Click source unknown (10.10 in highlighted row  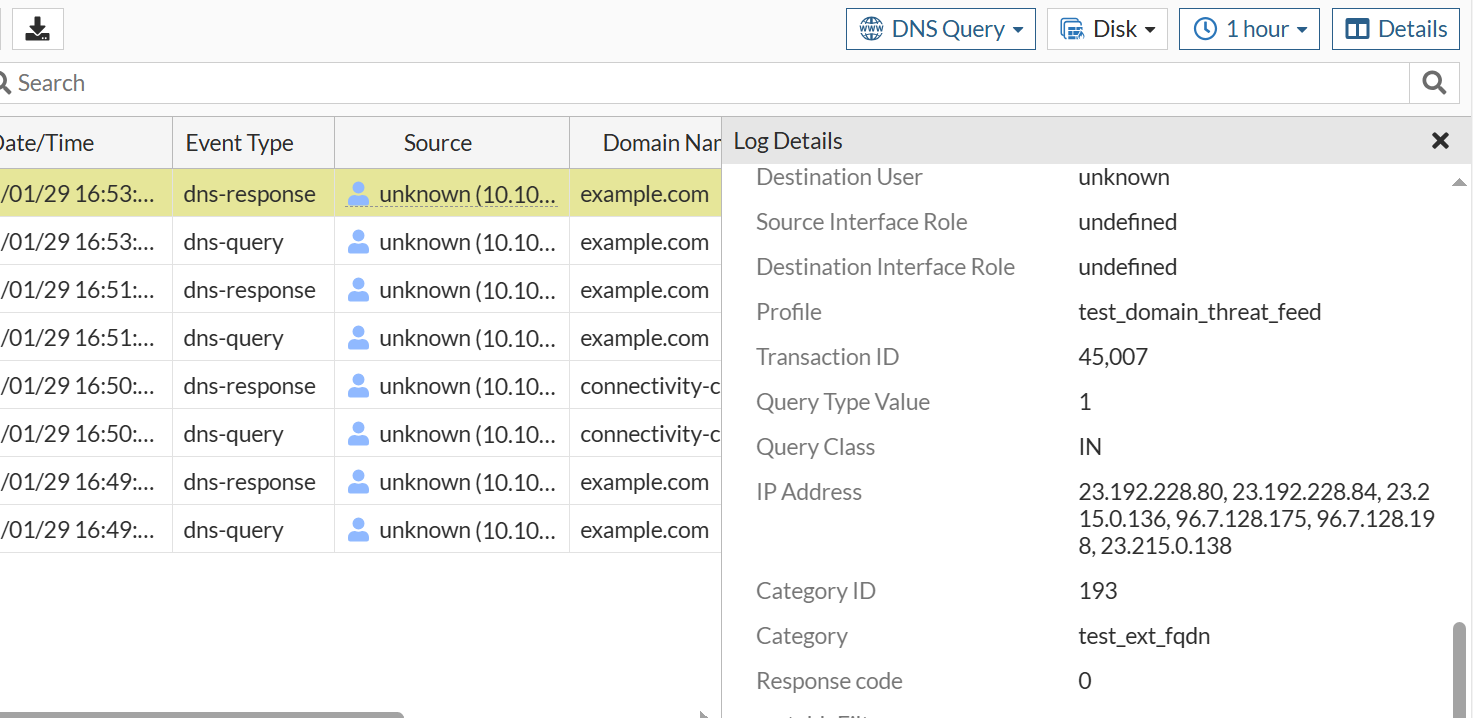(467, 194)
